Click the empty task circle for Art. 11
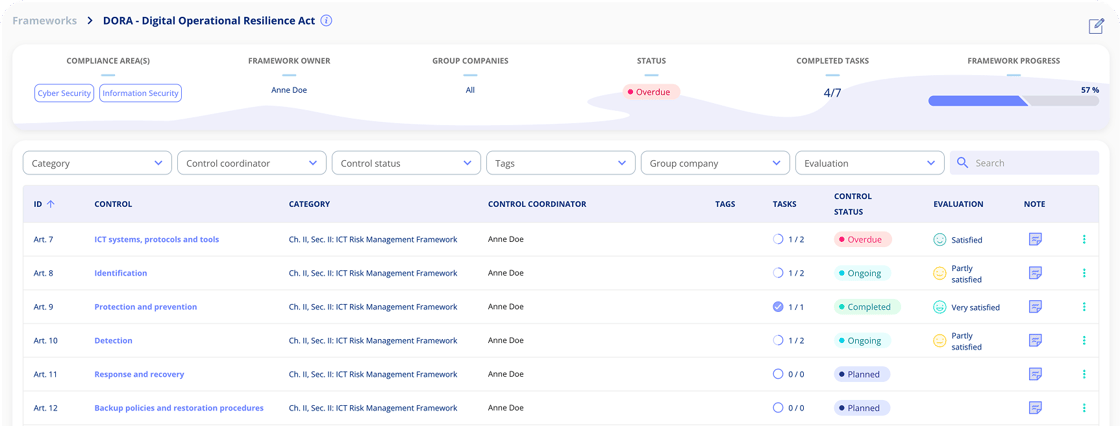Viewport: 1120px width, 426px height. click(x=778, y=374)
